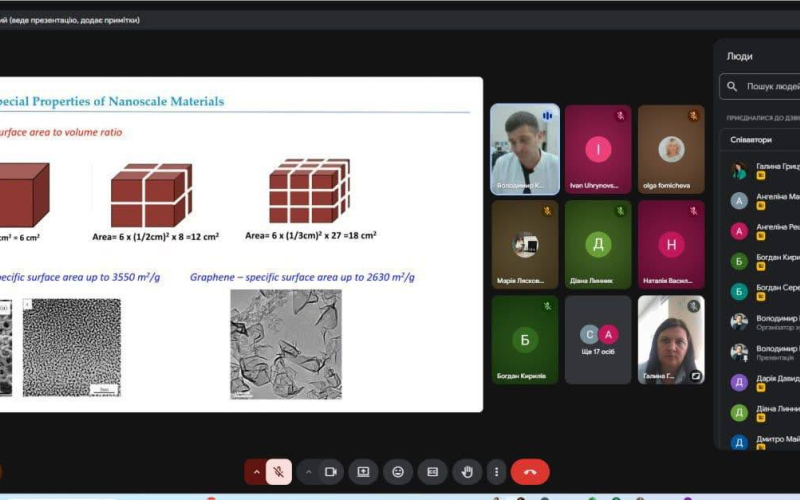Raise hand using the hand icon
Viewport: 800px width, 500px height.
tap(467, 472)
